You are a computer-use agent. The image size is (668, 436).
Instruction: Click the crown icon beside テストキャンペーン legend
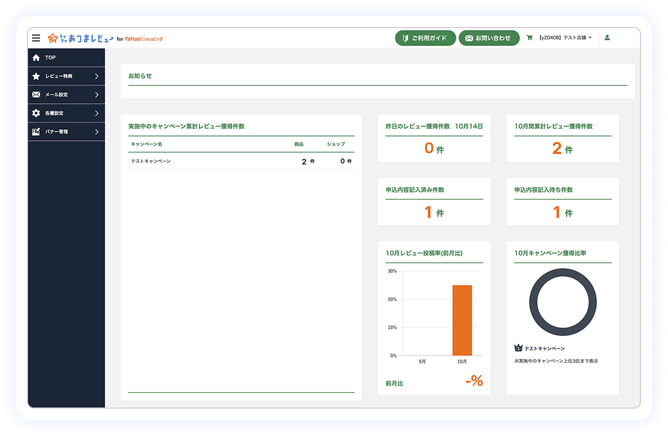click(x=518, y=348)
